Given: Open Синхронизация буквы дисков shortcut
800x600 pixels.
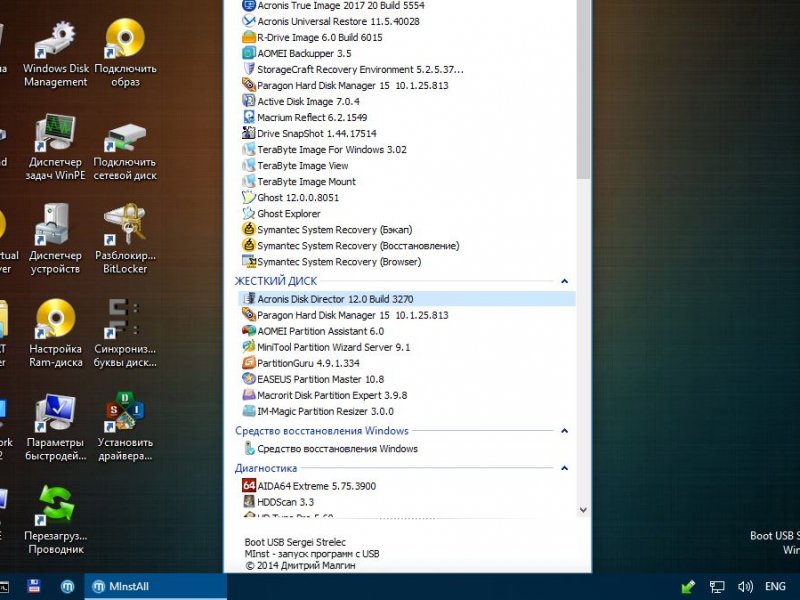Looking at the screenshot, I should pos(125,334).
